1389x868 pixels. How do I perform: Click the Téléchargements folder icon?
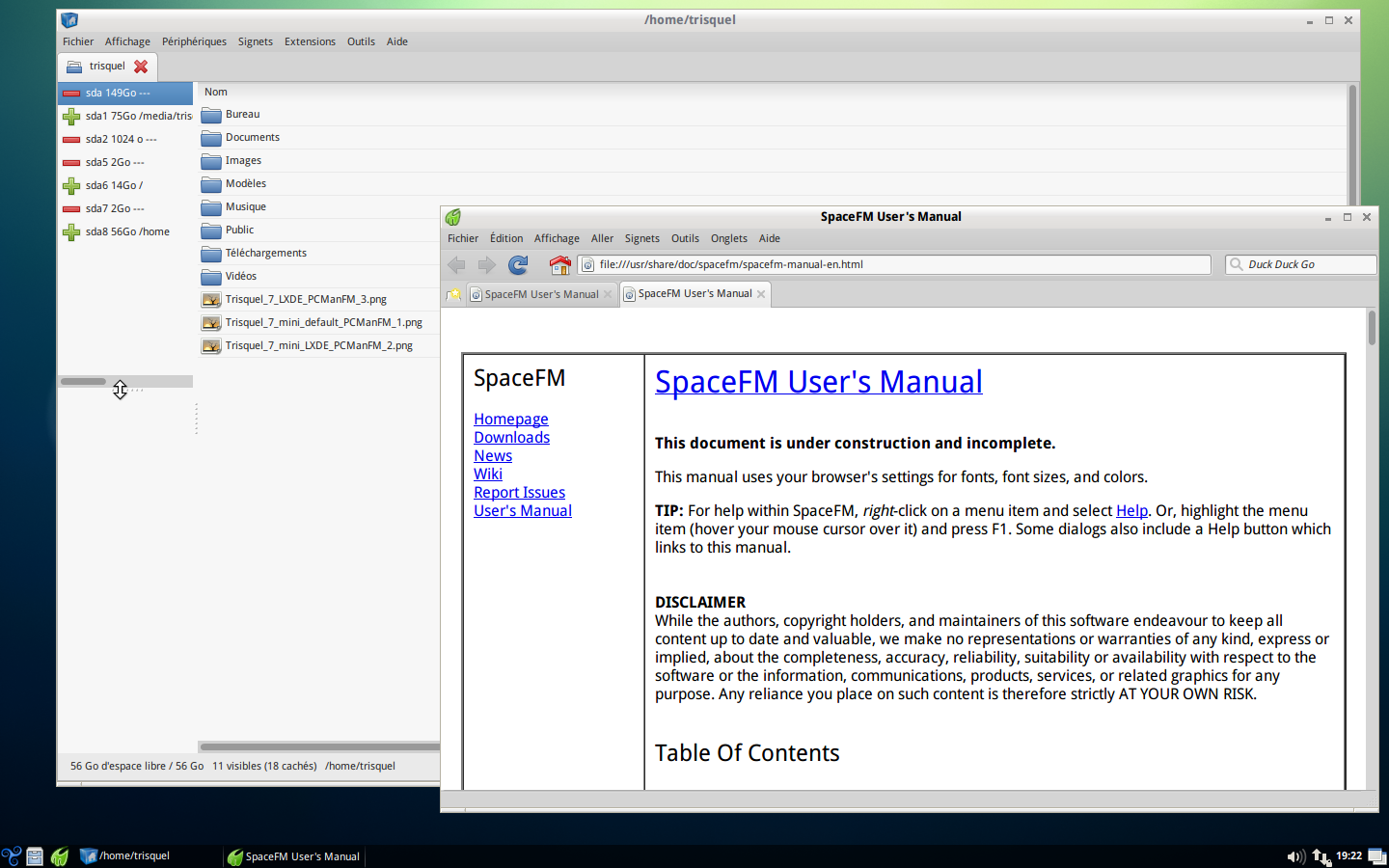[x=211, y=254]
